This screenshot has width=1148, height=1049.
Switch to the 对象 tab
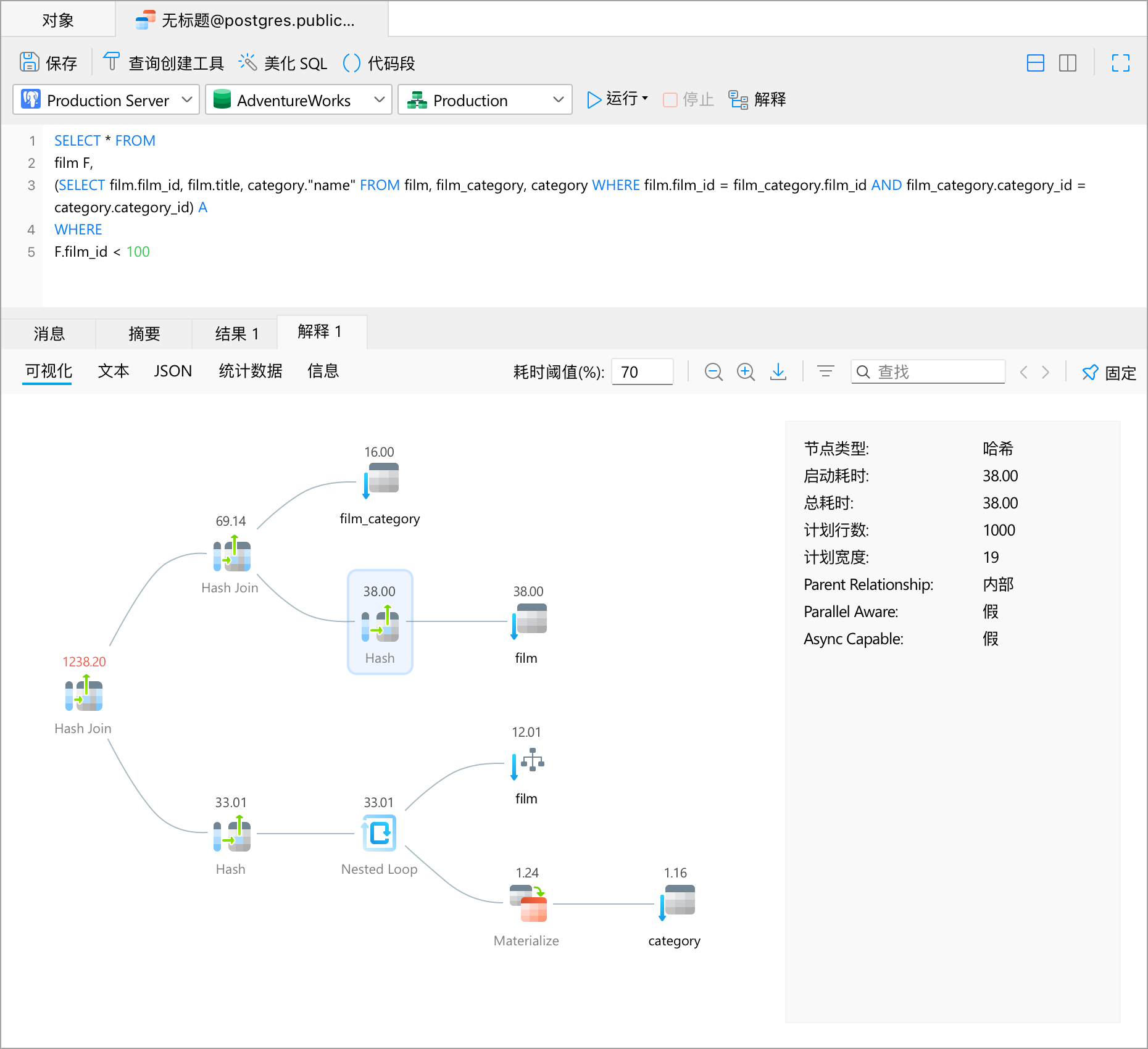pos(57,19)
